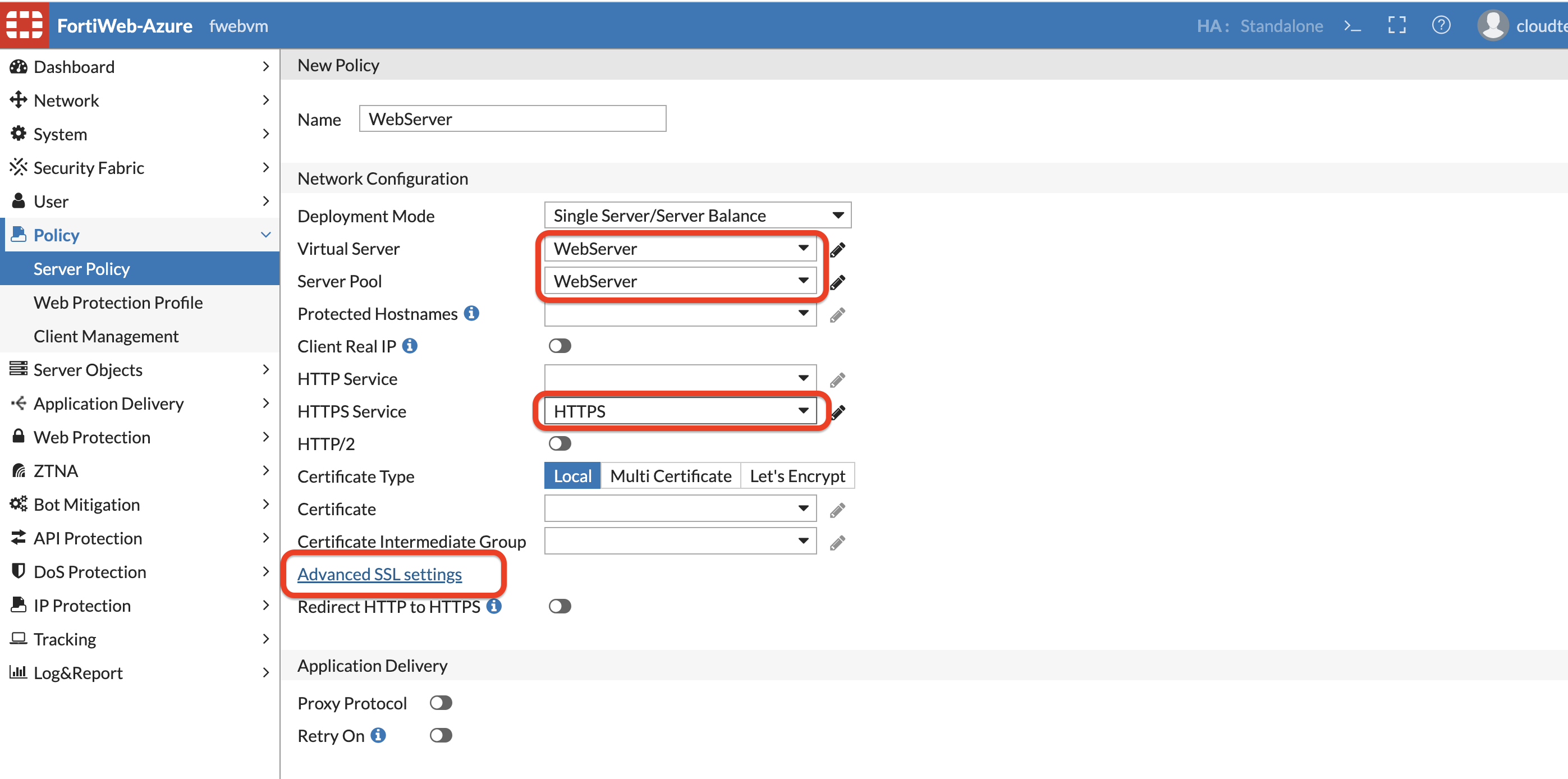Click the policy Name input field
The image size is (1568, 779).
(x=512, y=118)
